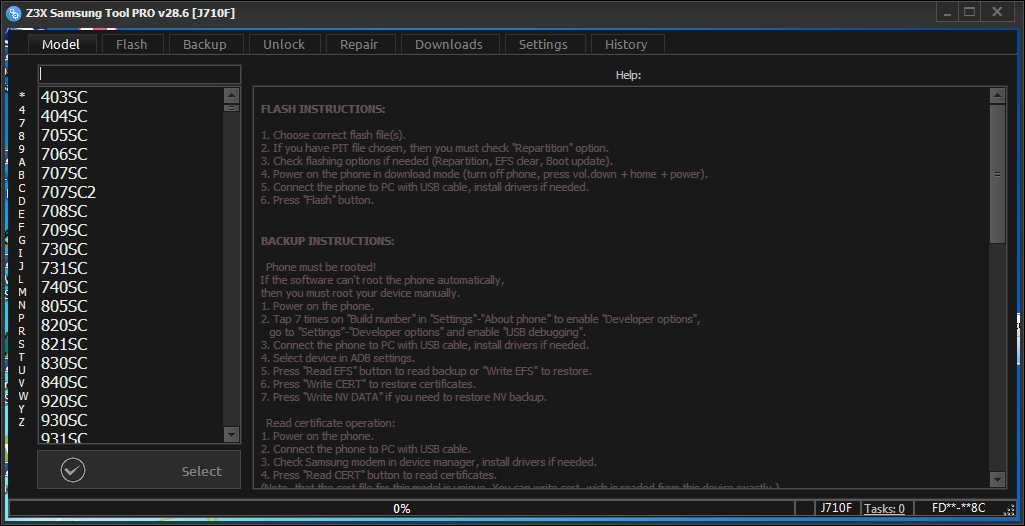Click Help panel scroll up arrow

(x=997, y=96)
